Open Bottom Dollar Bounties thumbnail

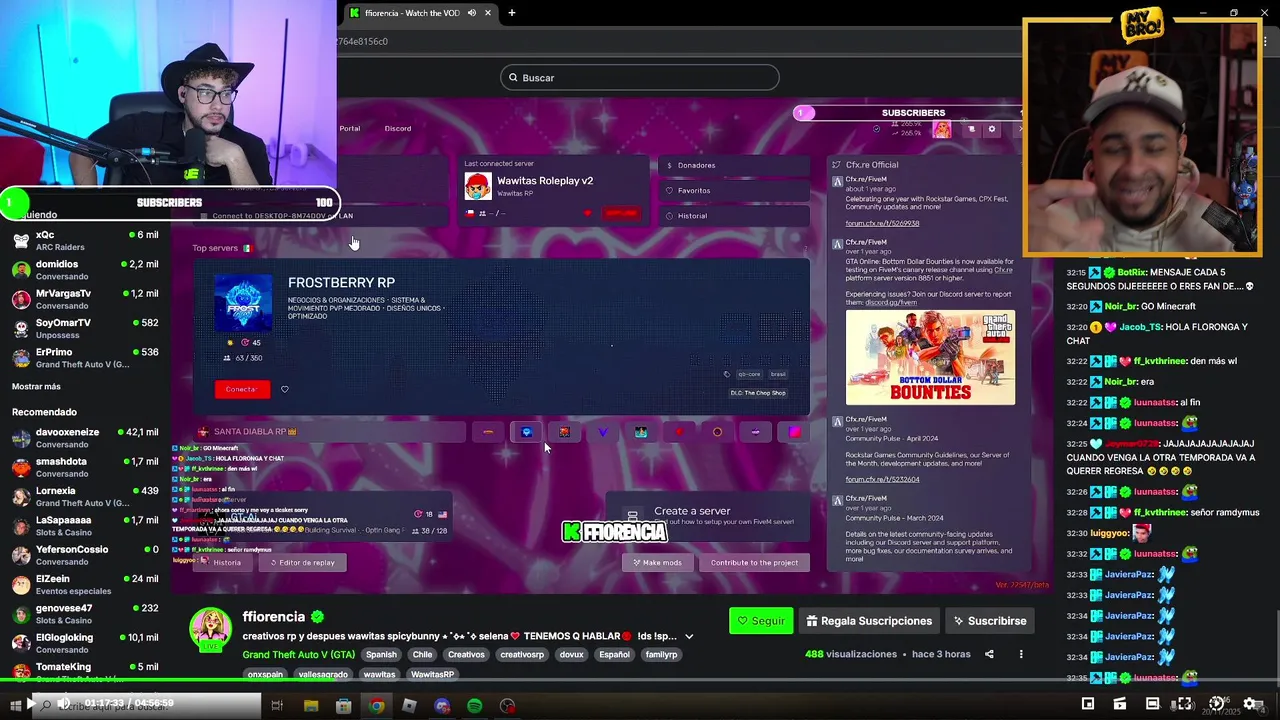point(930,357)
